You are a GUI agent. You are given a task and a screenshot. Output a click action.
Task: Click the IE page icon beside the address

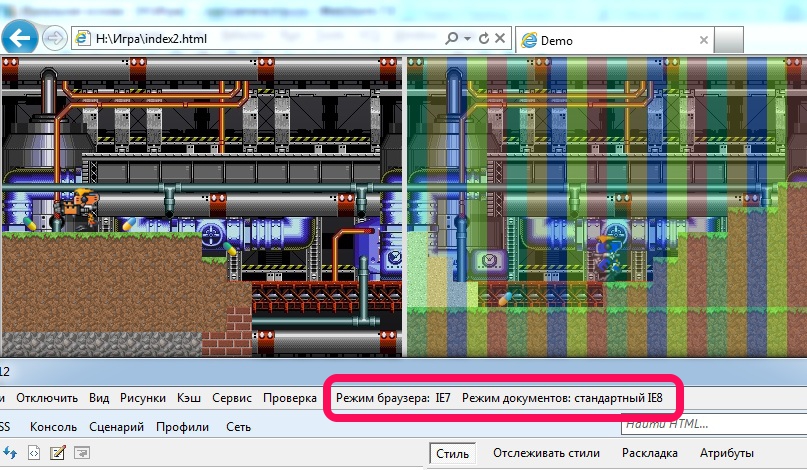coord(82,39)
